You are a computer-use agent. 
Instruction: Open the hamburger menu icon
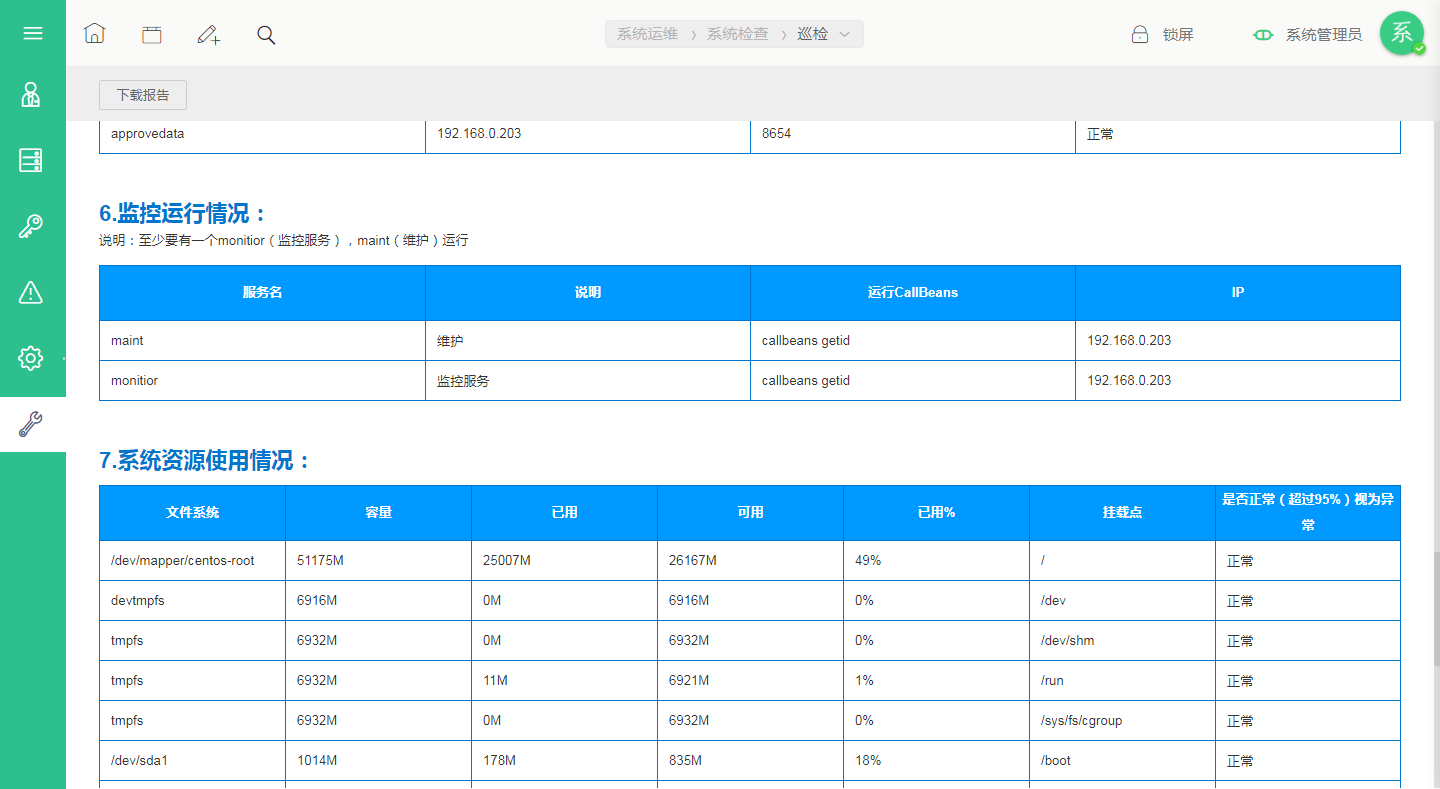point(33,33)
